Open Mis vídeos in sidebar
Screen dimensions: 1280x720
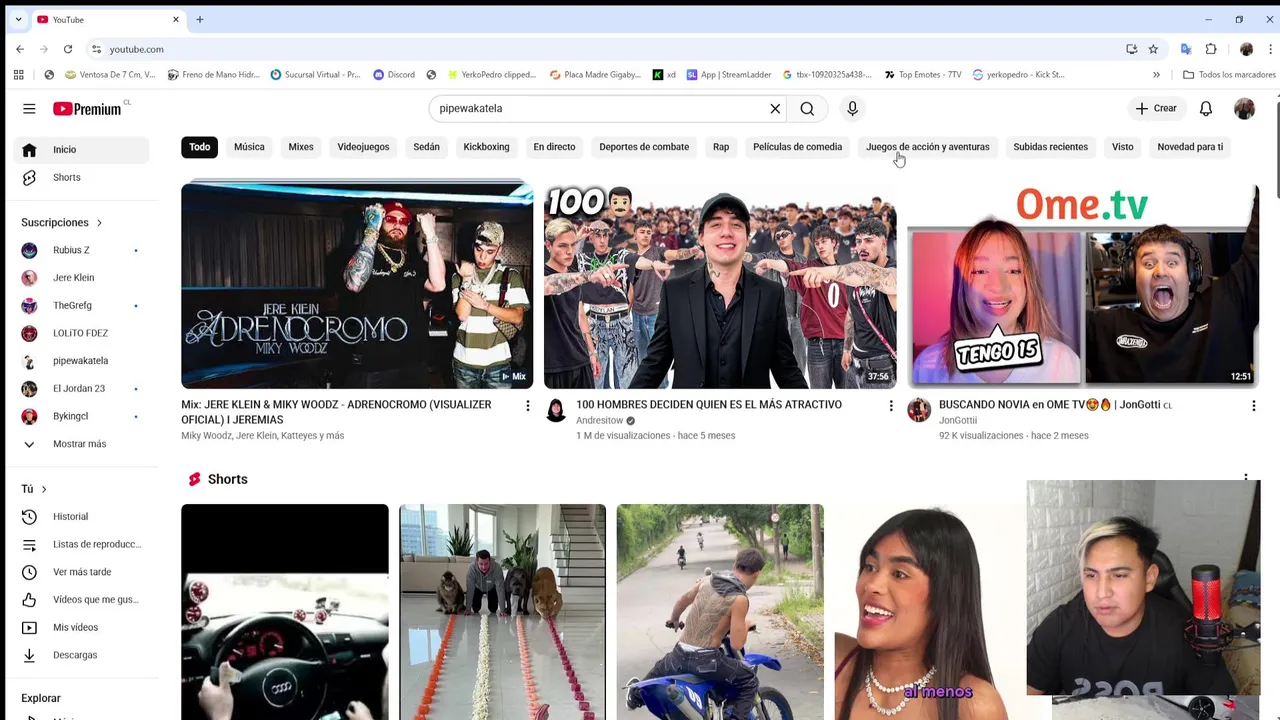coord(82,627)
